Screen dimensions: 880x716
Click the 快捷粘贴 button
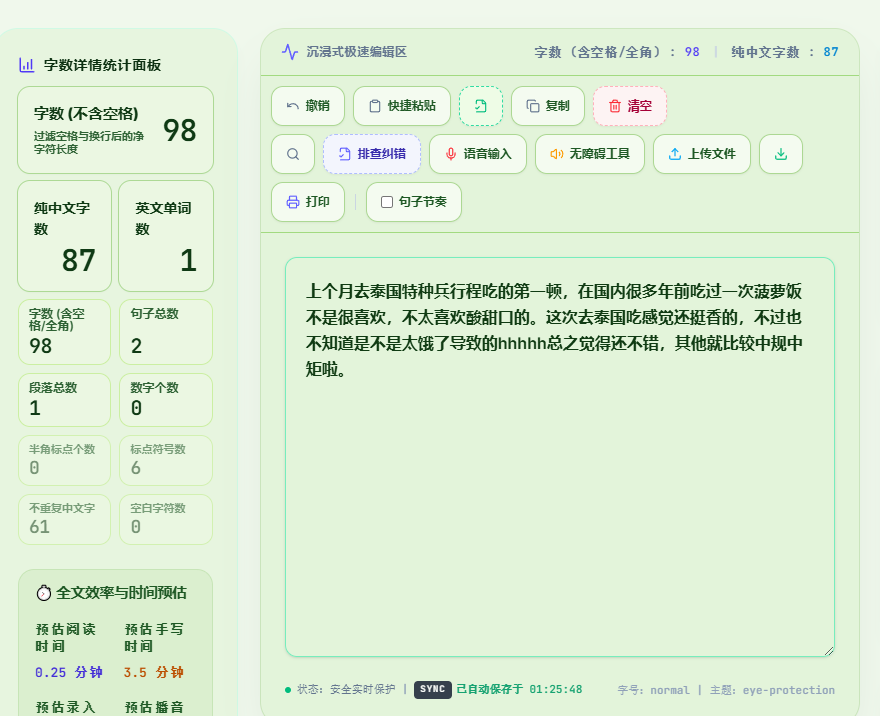(x=402, y=106)
